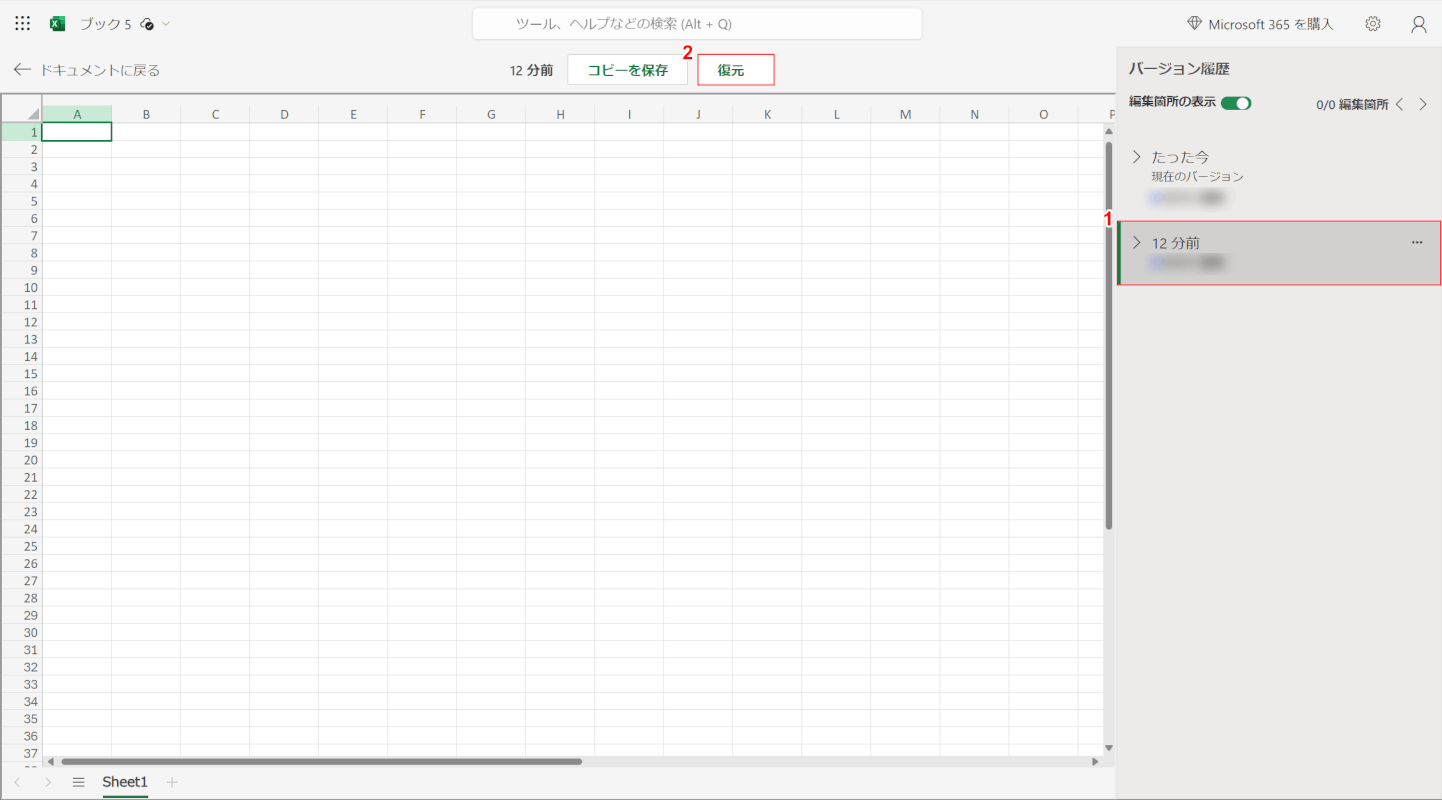The height and width of the screenshot is (800, 1442).
Task: Click the 0/0 編集箇所 counter text
Action: pyautogui.click(x=1352, y=104)
